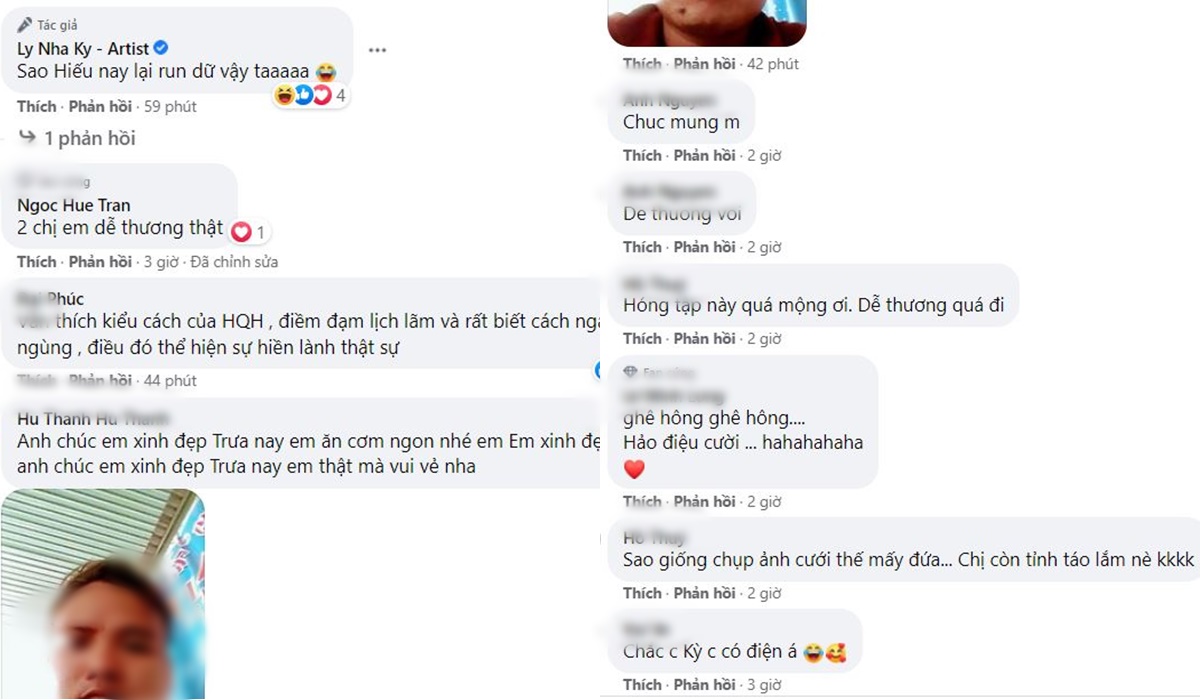1200x700 pixels.
Task: Open the cropped photo thumbnail at top right
Action: tap(707, 22)
